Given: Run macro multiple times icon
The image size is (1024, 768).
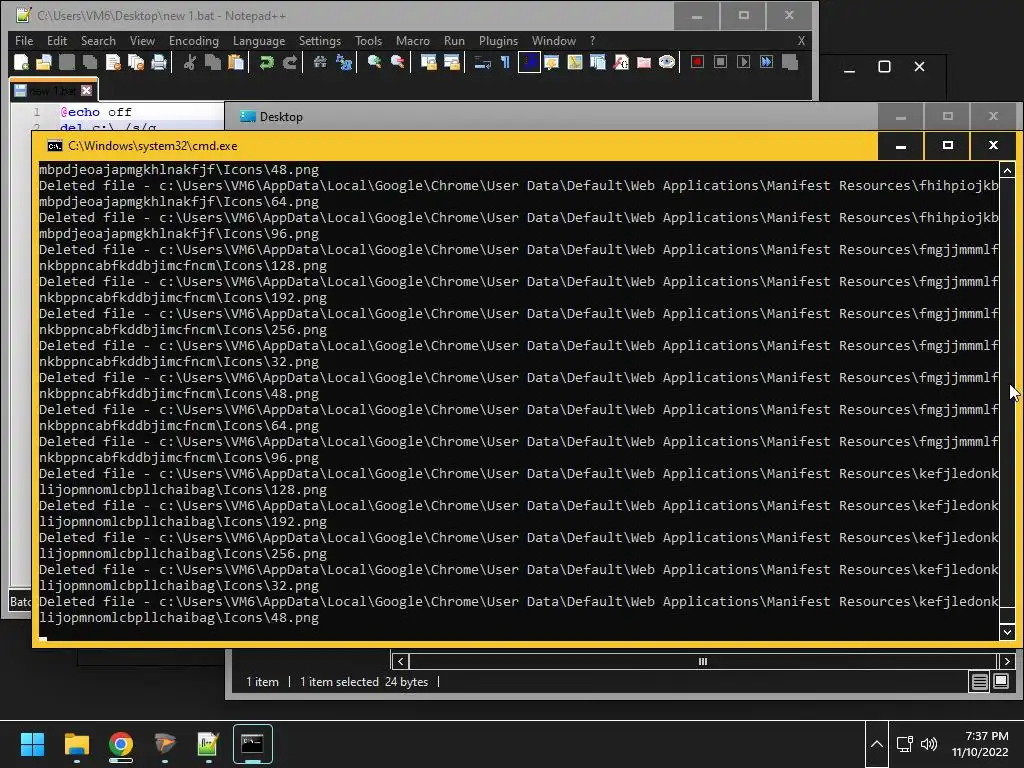Looking at the screenshot, I should click(x=767, y=62).
